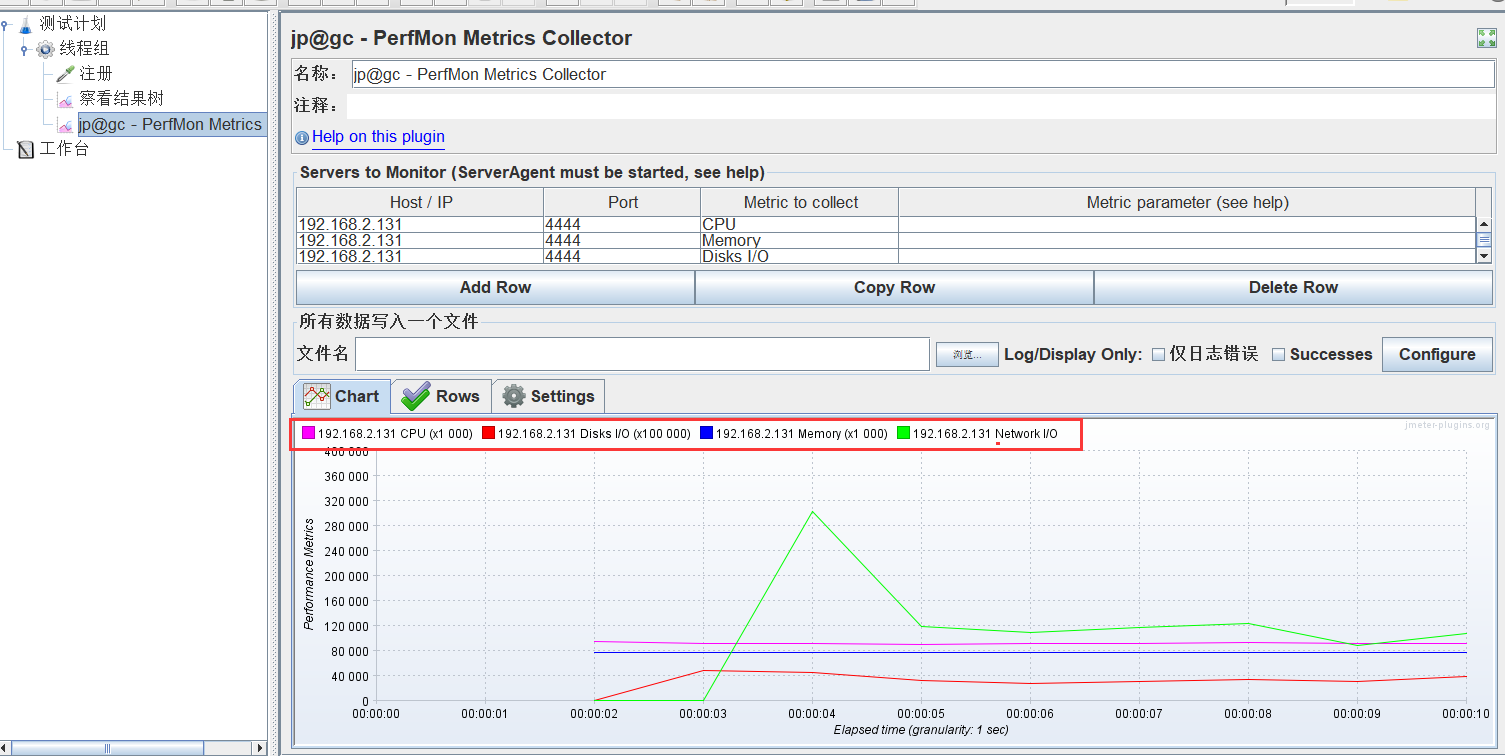Select the jp@gc - PerfMon Metrics tree node
1505x756 pixels.
tap(169, 124)
